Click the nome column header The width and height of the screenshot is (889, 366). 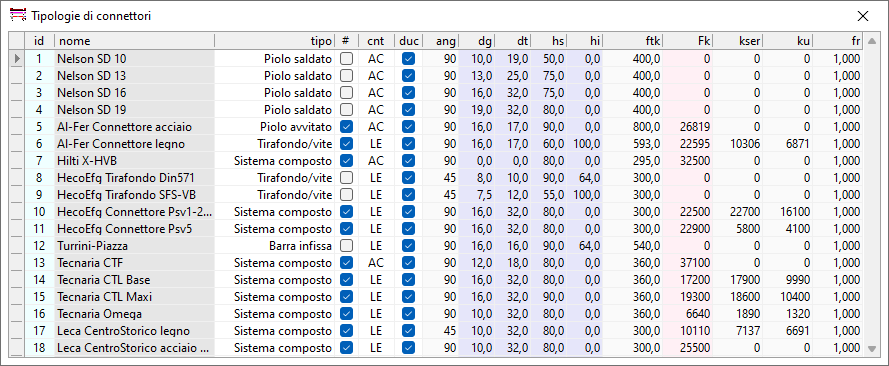tap(134, 41)
